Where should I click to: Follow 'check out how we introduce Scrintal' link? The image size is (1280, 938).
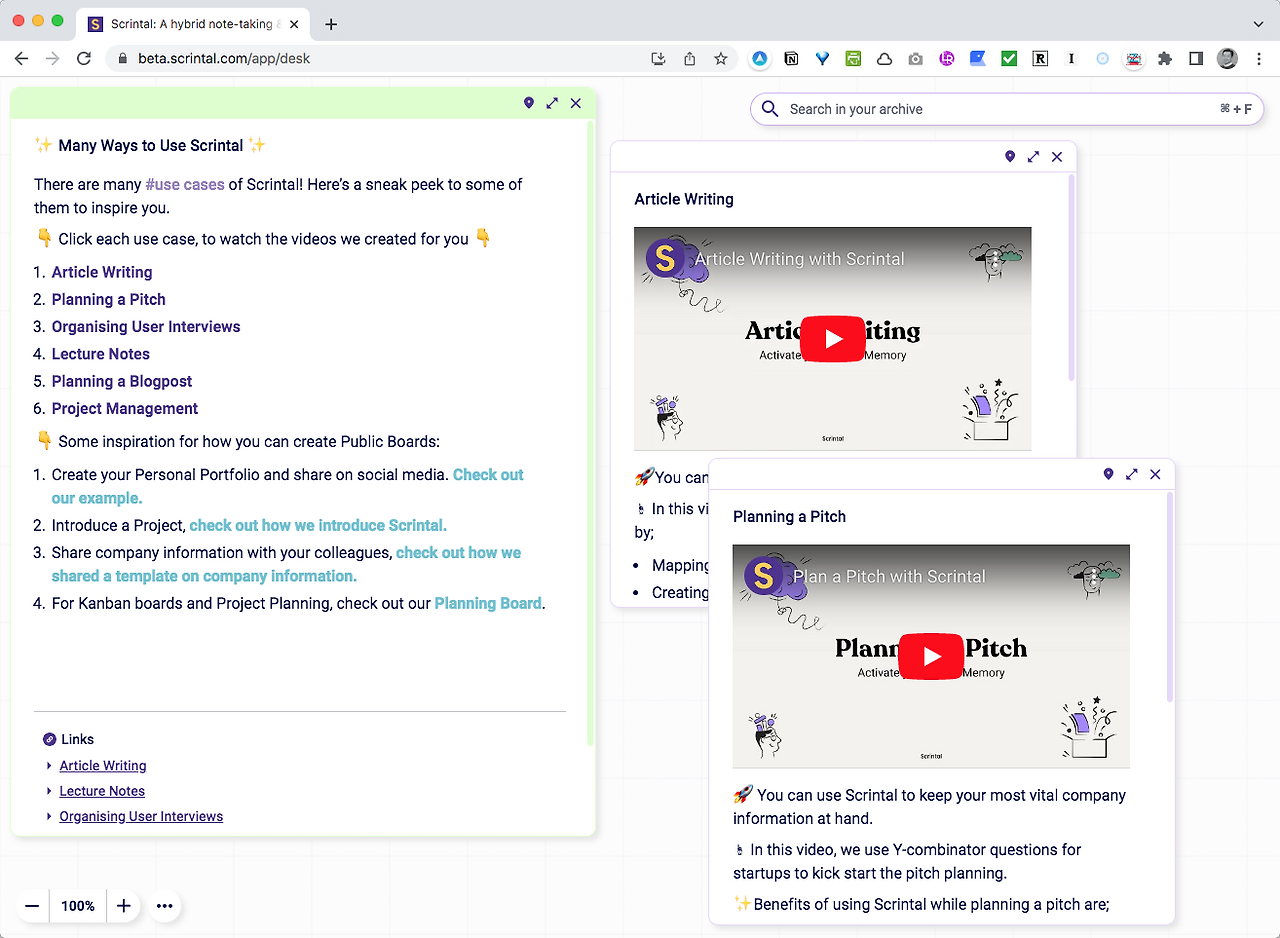[318, 525]
